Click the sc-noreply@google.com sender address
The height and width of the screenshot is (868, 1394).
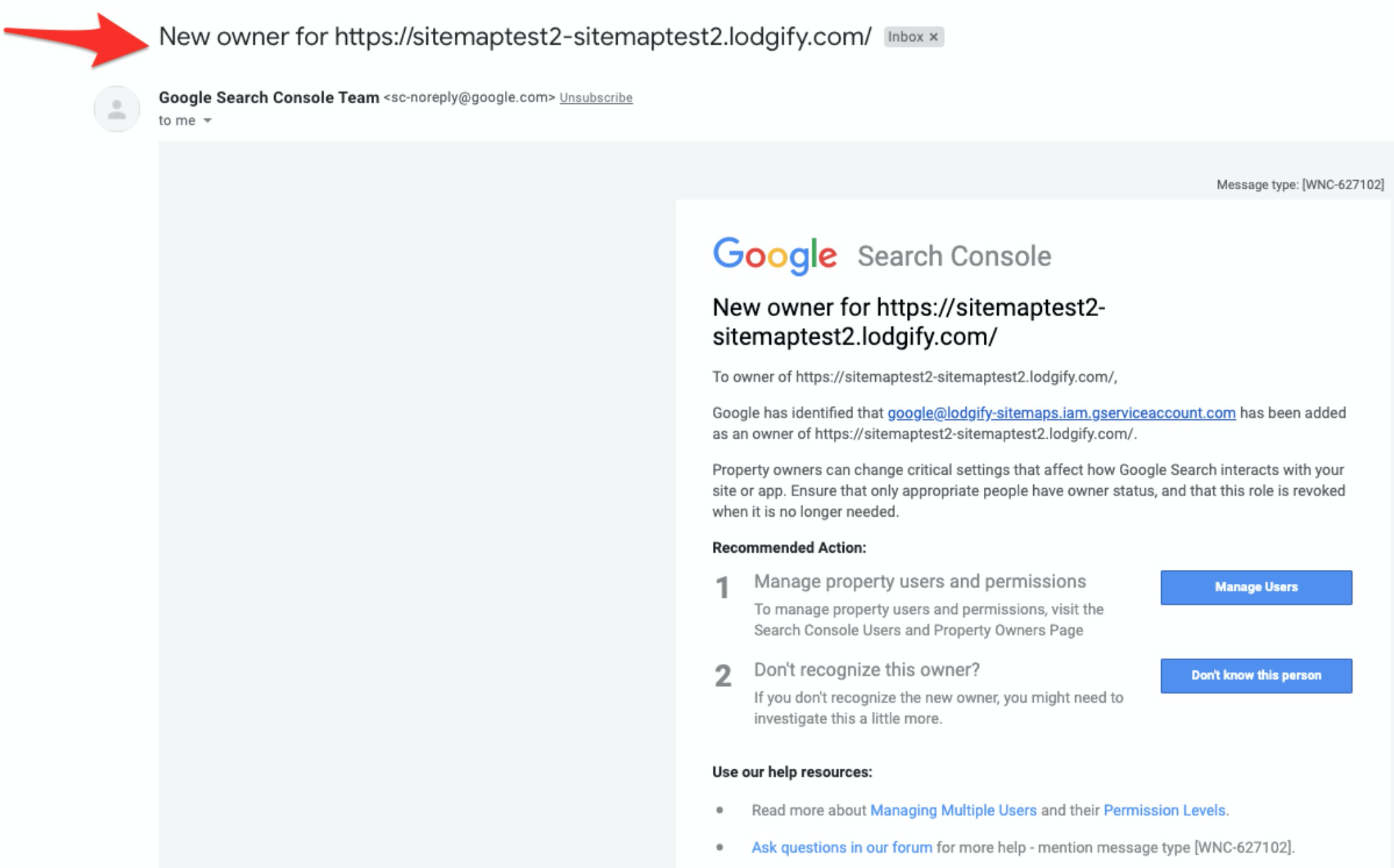469,98
